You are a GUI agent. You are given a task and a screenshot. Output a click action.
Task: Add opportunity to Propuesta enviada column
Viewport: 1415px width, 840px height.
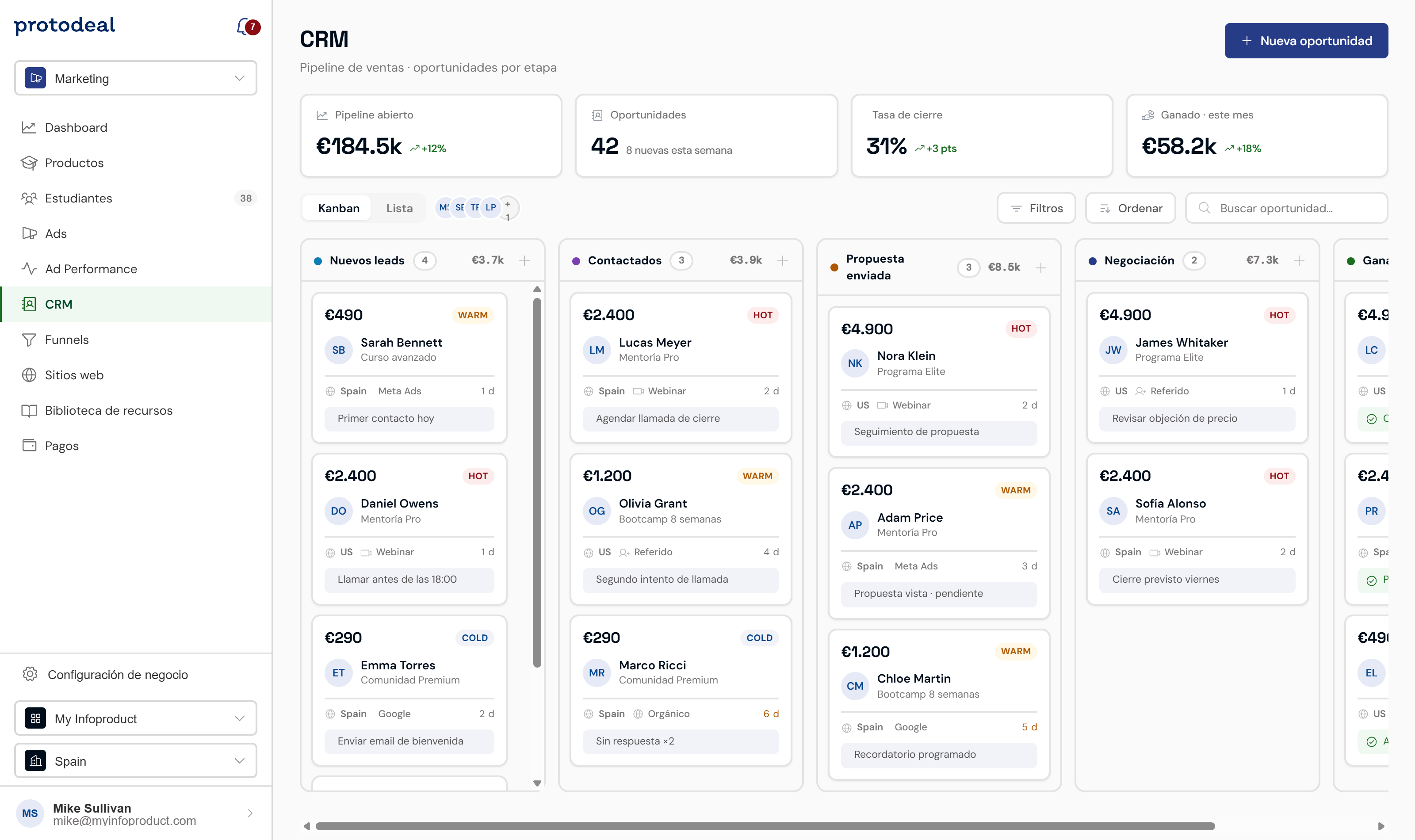(x=1040, y=268)
